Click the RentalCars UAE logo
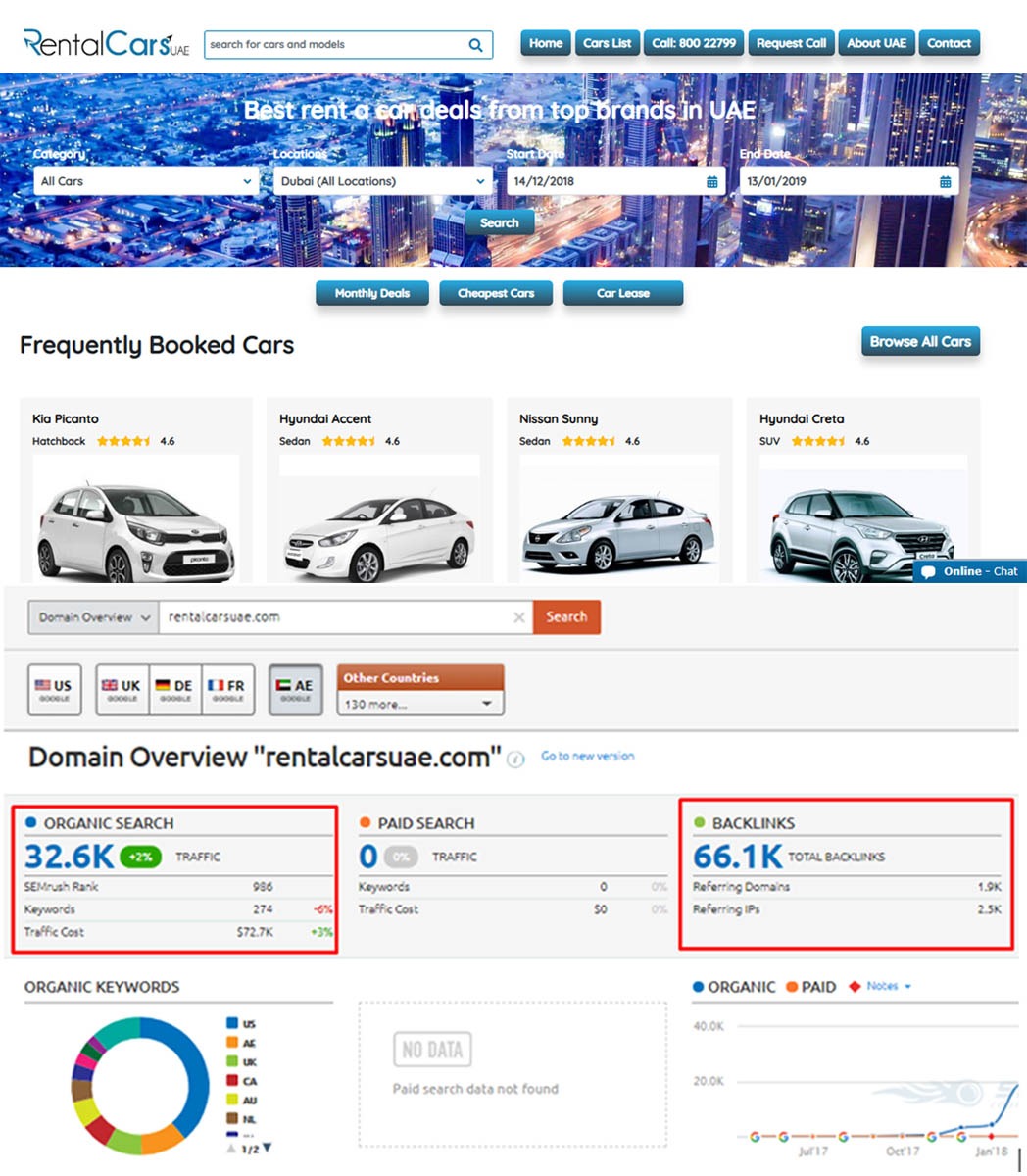Screen dimensions: 1027x1176 tap(106, 44)
